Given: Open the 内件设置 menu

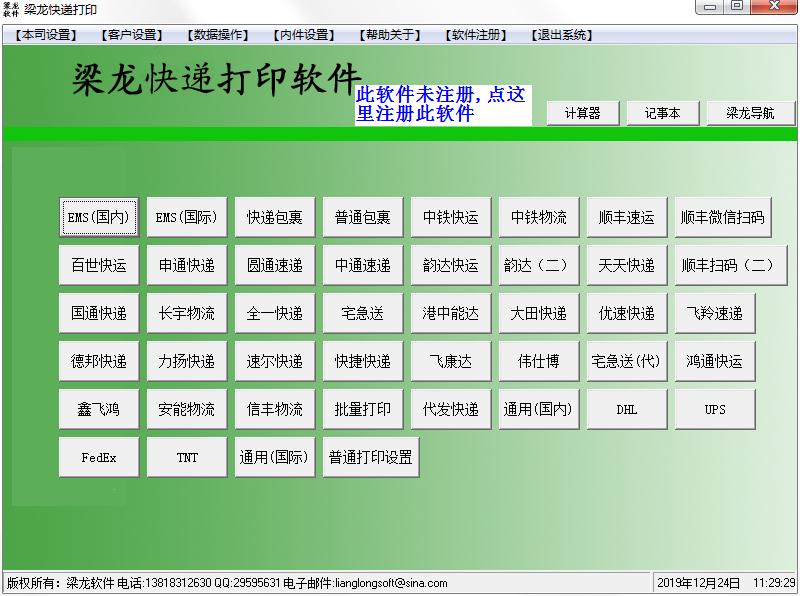Looking at the screenshot, I should click(304, 35).
